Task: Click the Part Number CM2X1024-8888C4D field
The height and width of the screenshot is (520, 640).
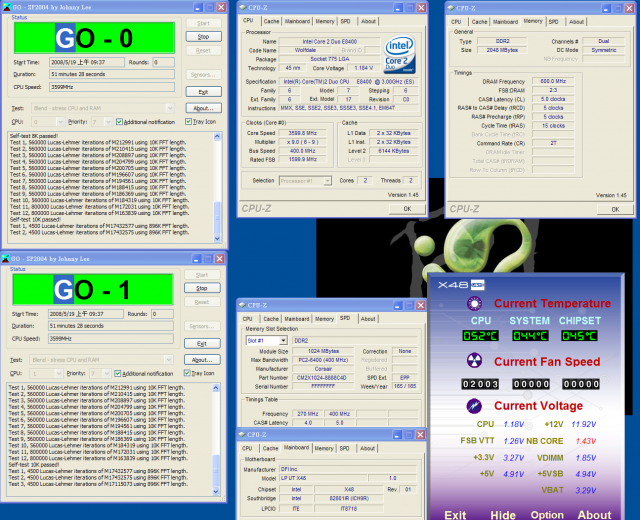Action: (321, 378)
